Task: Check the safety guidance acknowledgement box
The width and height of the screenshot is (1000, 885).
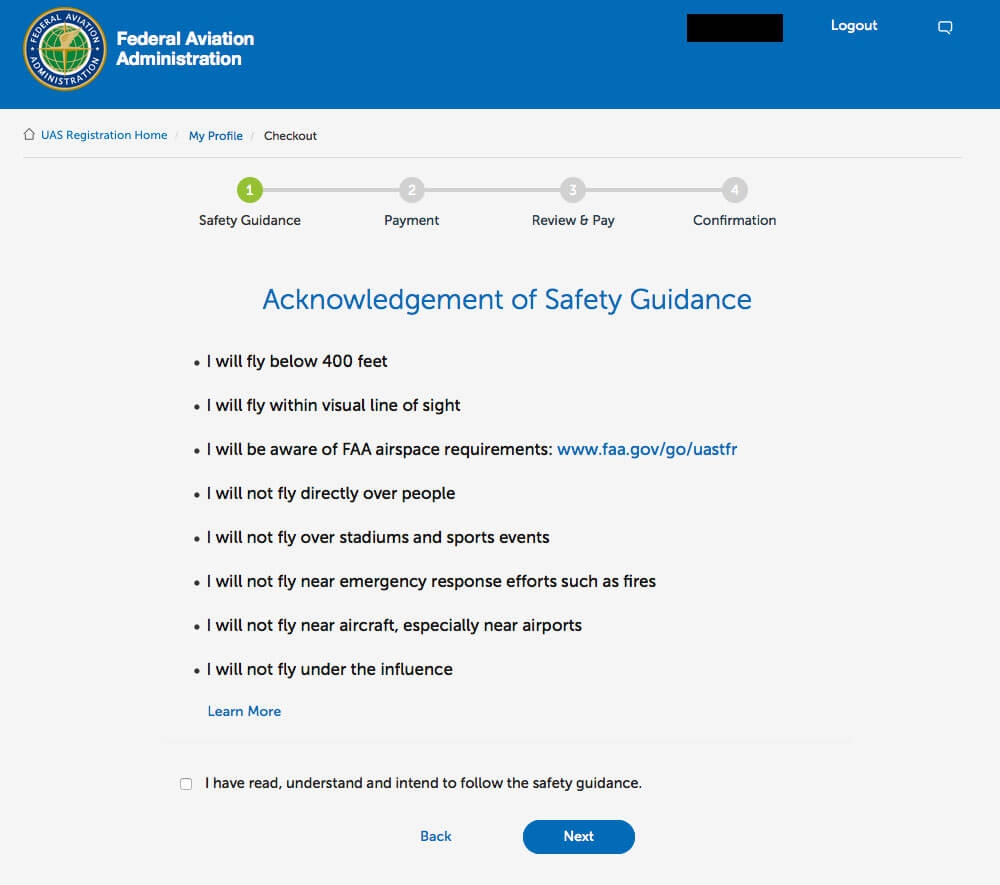Action: (186, 784)
